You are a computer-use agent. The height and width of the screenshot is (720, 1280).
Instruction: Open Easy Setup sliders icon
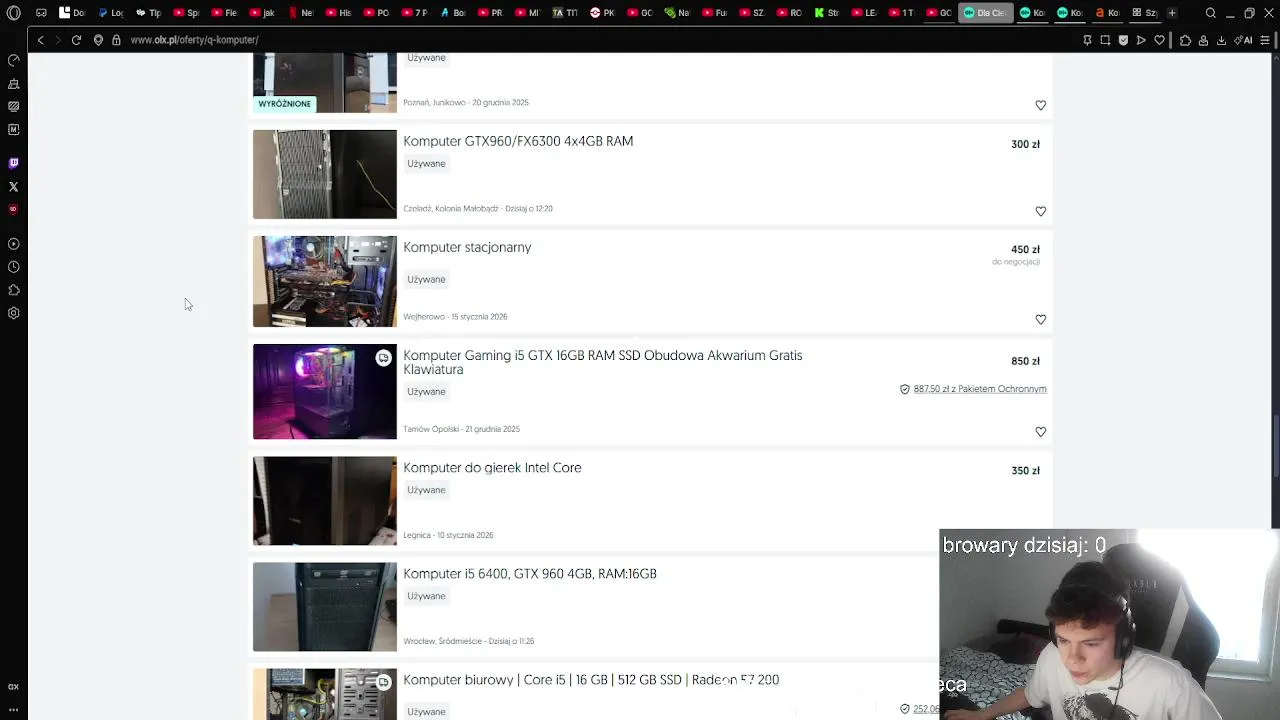[1265, 40]
